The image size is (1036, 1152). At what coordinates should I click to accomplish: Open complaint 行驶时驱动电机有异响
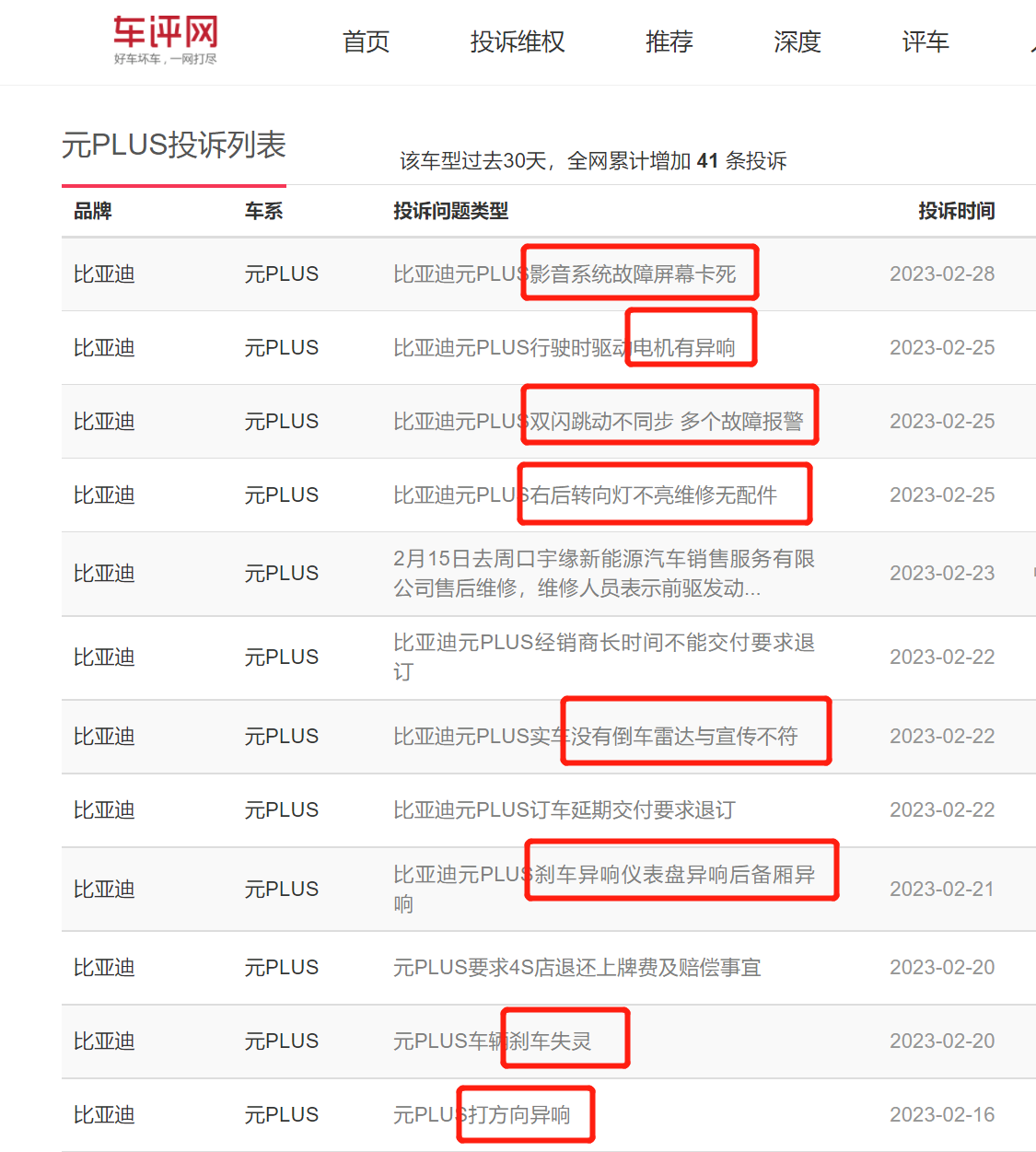tap(565, 347)
